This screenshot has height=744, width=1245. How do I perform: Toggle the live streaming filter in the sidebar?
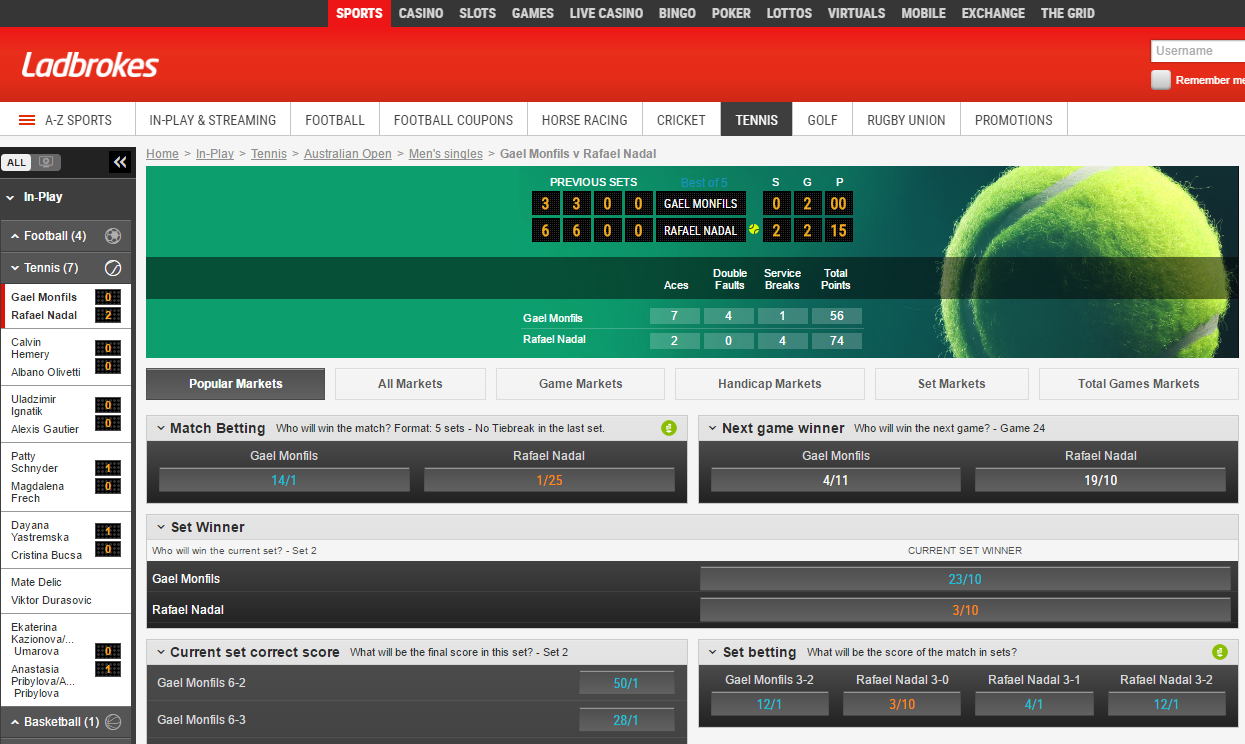46,162
